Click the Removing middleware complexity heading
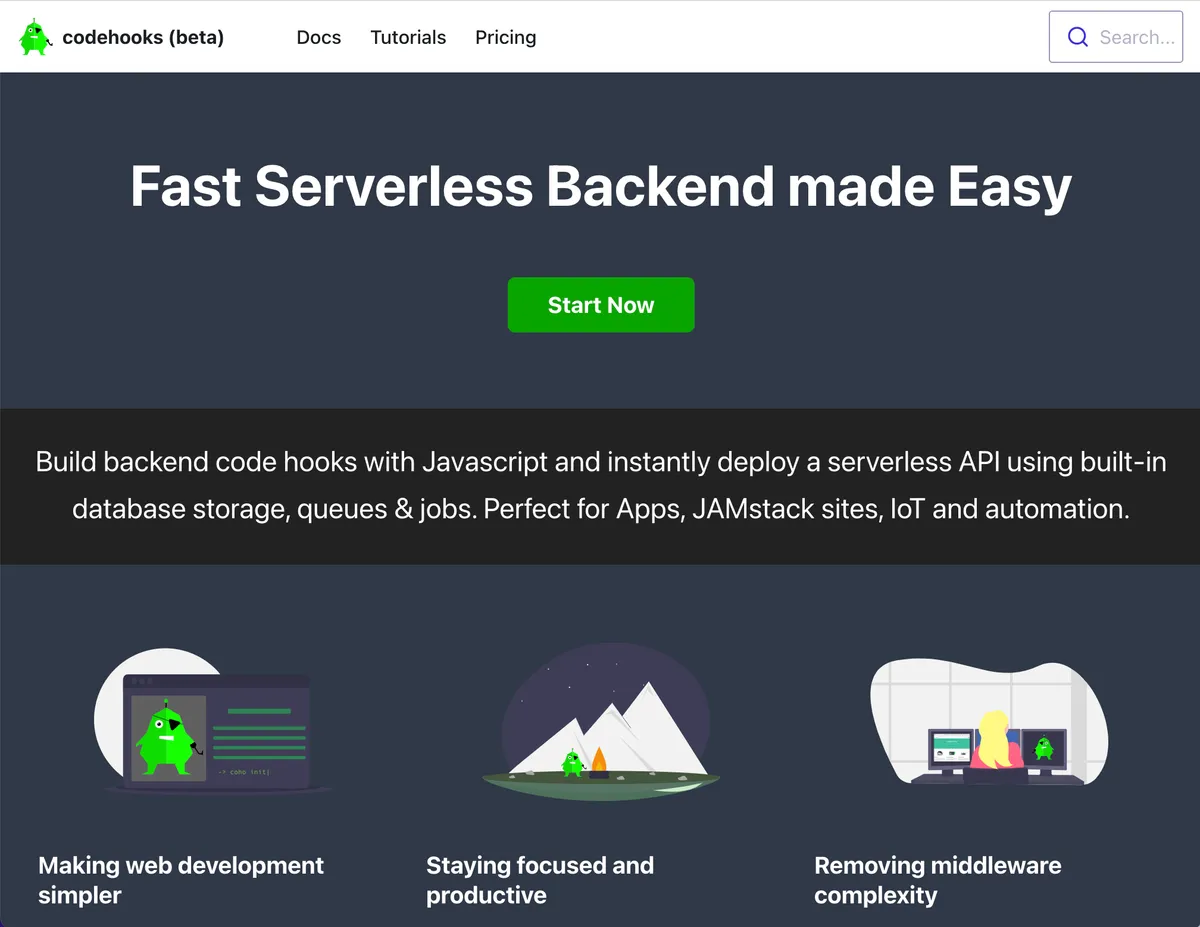 938,880
